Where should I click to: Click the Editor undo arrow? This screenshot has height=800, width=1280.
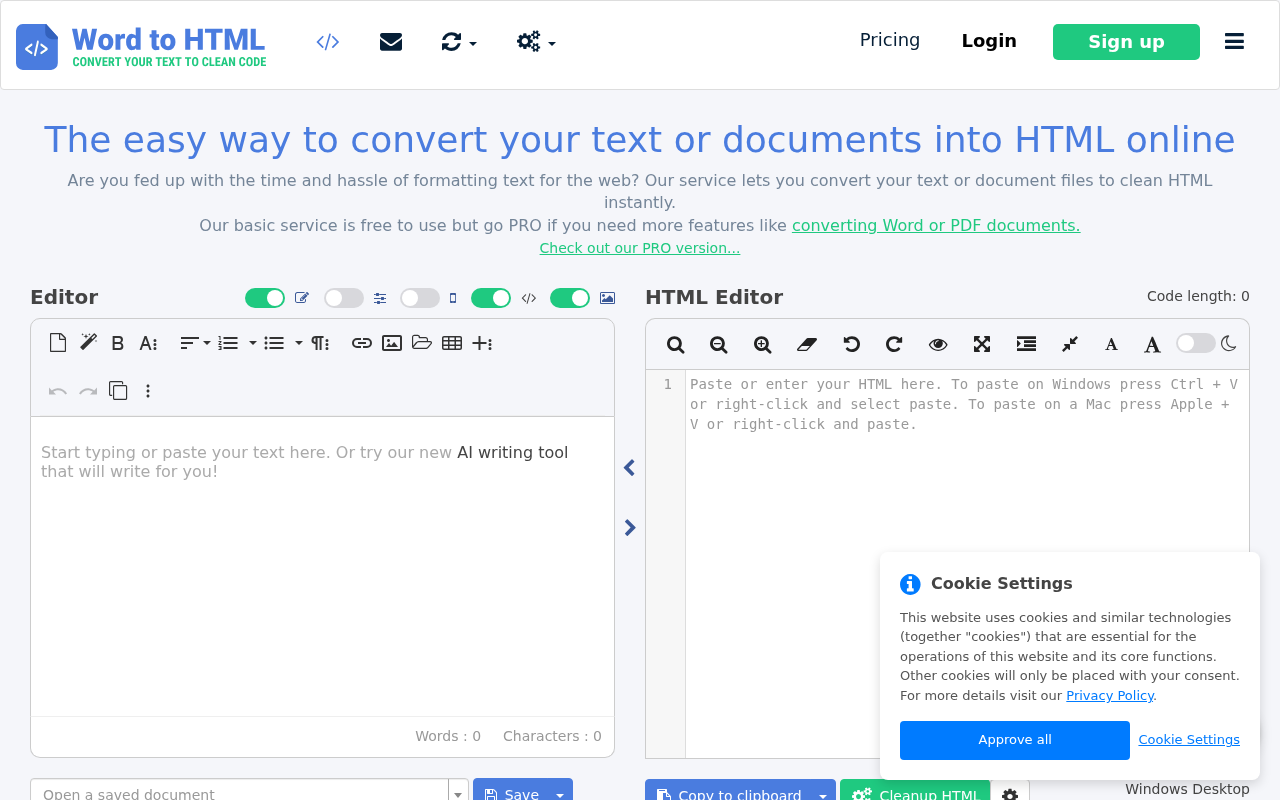tap(58, 391)
